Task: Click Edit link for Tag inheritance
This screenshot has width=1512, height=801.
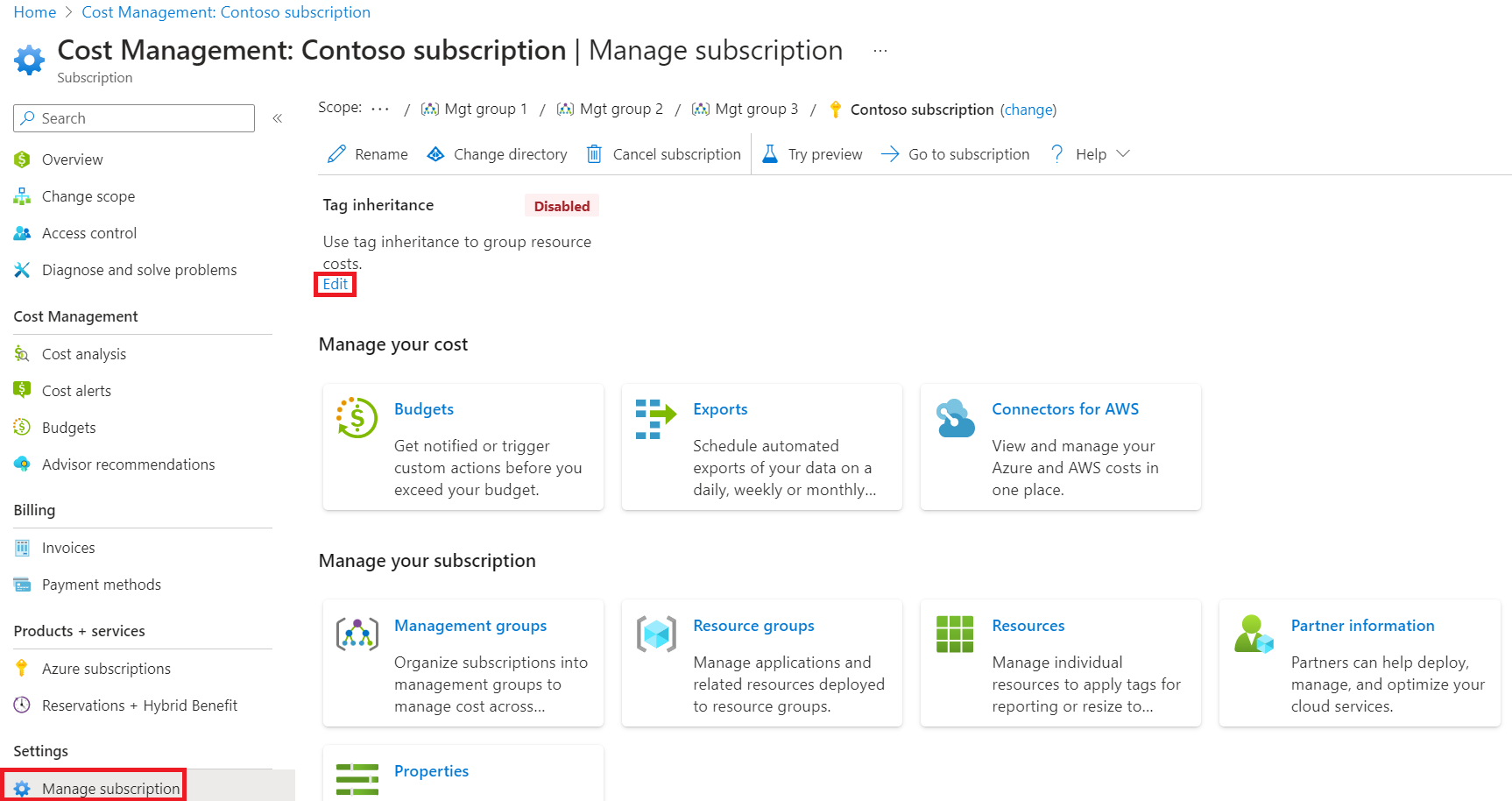Action: [x=335, y=284]
